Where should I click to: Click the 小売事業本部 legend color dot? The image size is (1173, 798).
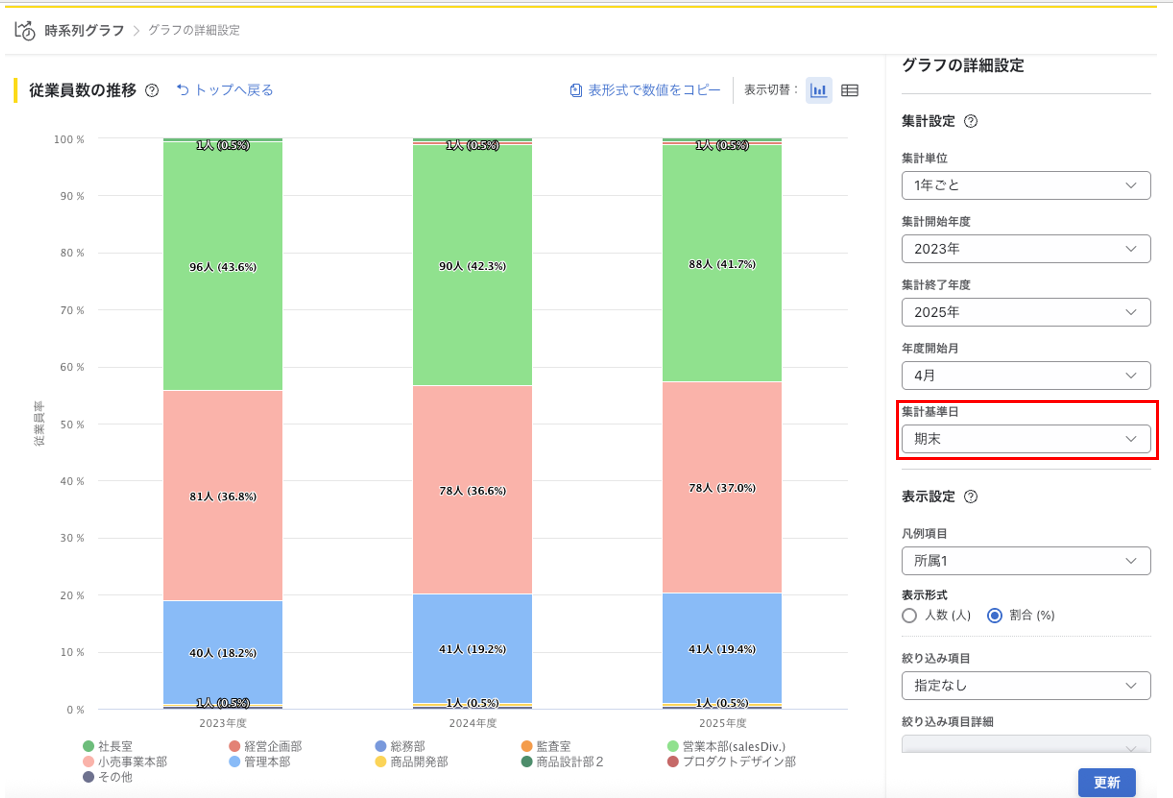(89, 762)
